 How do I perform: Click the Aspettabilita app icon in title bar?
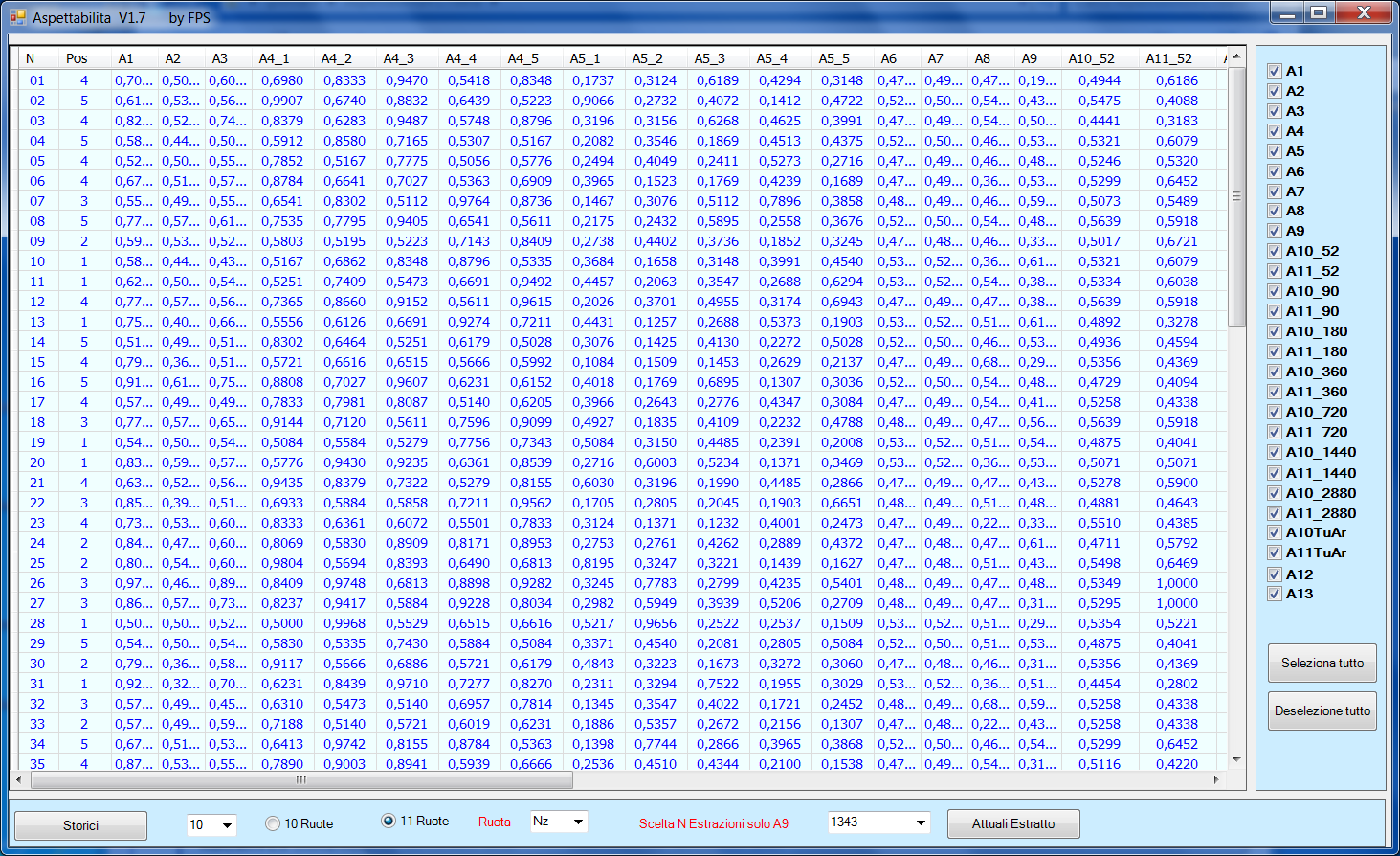click(x=17, y=17)
